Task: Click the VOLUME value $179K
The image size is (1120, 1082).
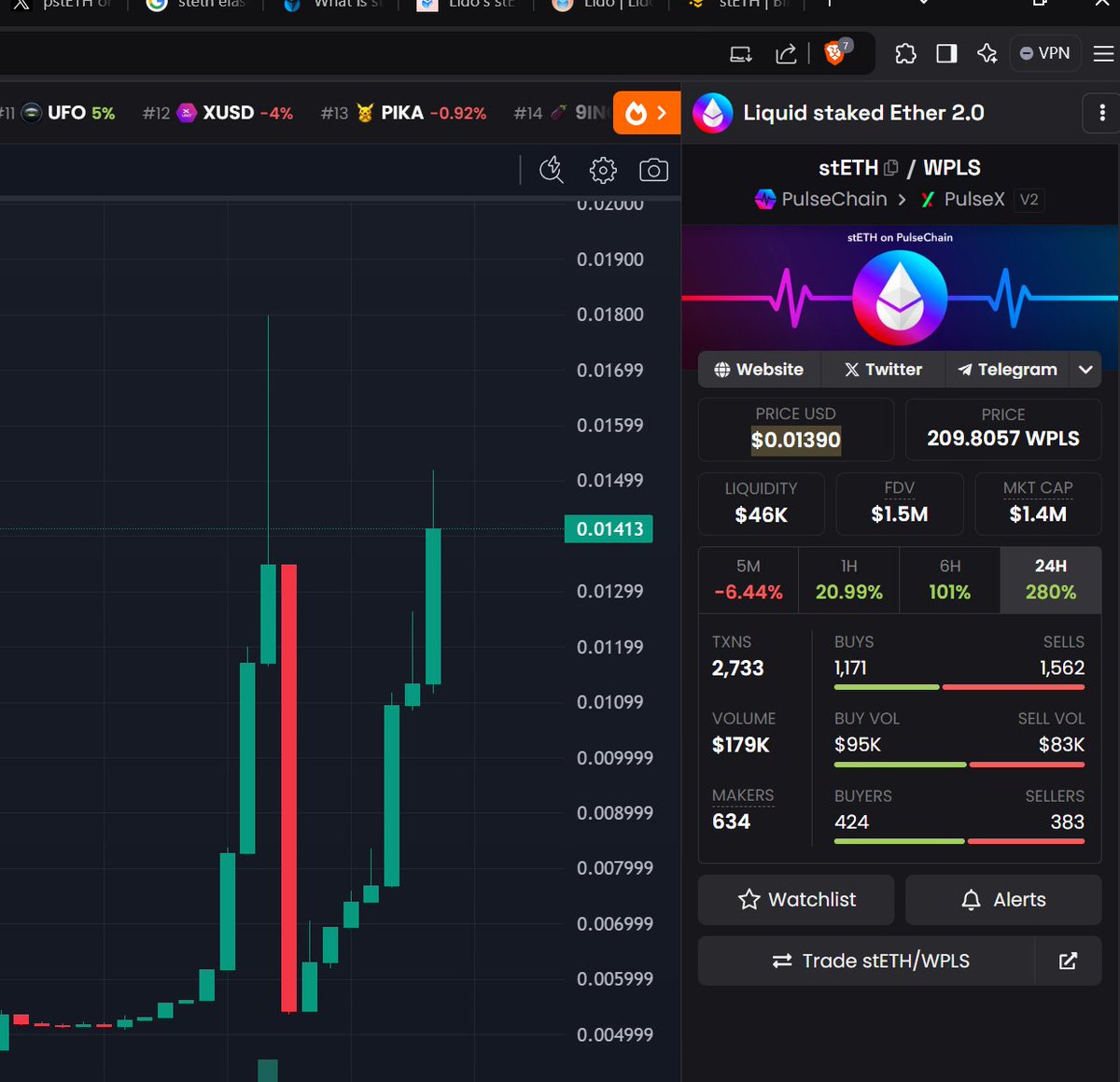Action: click(x=741, y=745)
